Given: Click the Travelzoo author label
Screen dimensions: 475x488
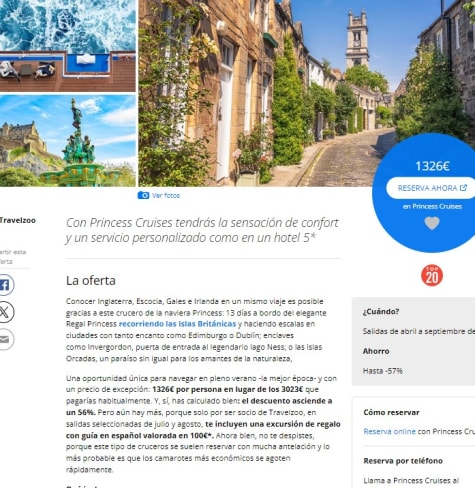Looking at the screenshot, I should coord(18,220).
